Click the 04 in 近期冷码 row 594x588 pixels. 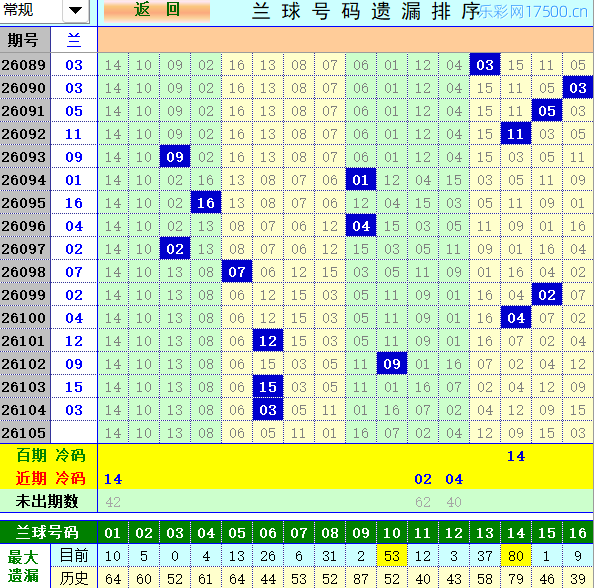(x=454, y=479)
